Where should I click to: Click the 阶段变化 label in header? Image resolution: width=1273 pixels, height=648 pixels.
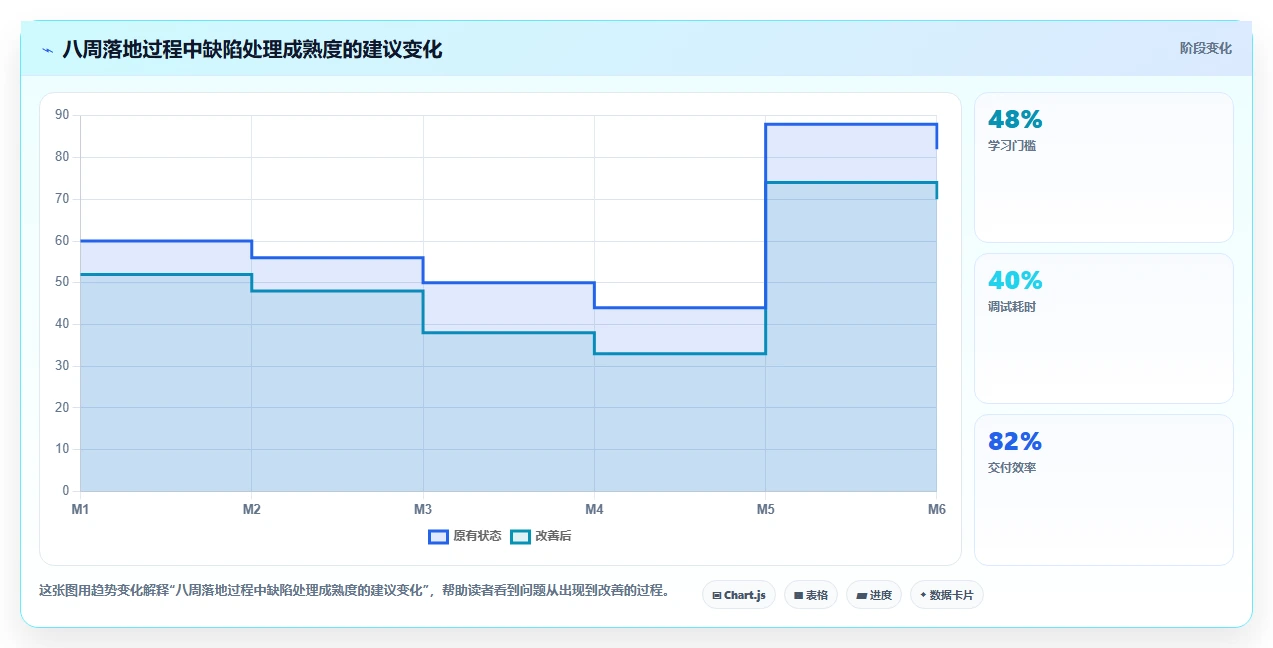point(1206,48)
